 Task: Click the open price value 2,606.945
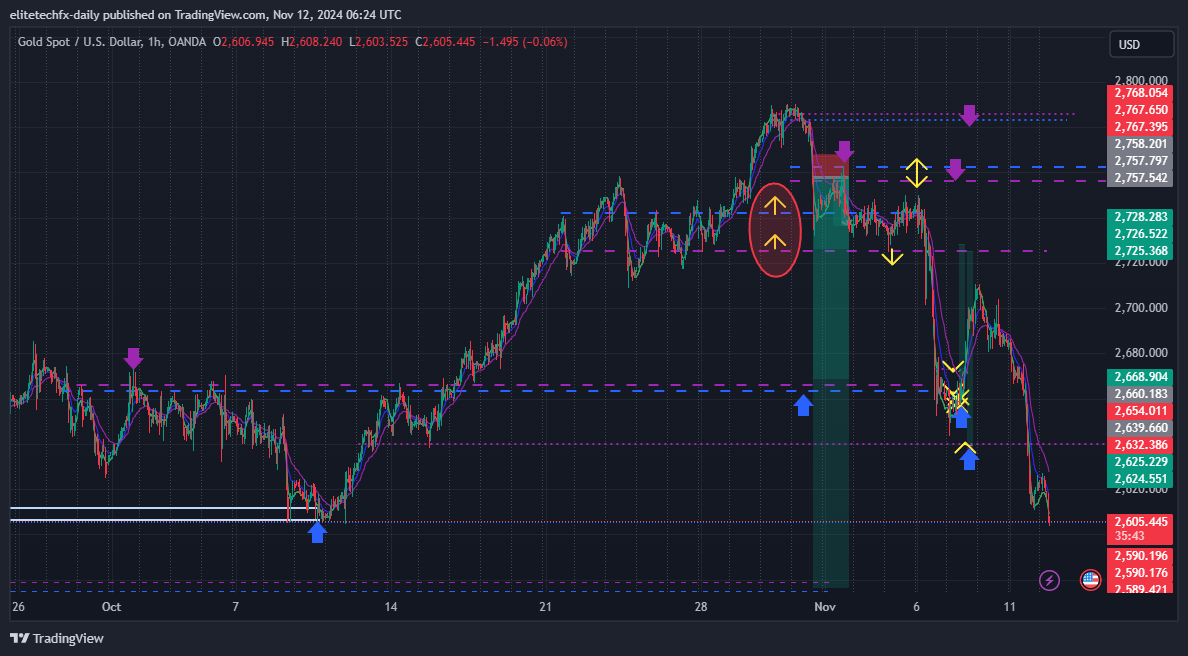coord(248,42)
